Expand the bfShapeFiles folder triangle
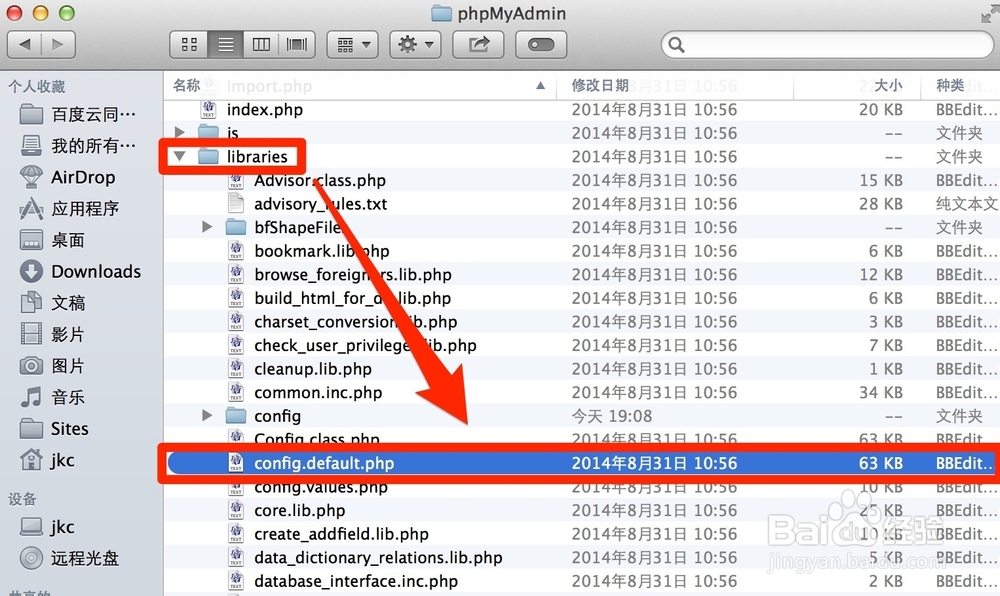Screen dimensions: 1000x596 point(207,227)
